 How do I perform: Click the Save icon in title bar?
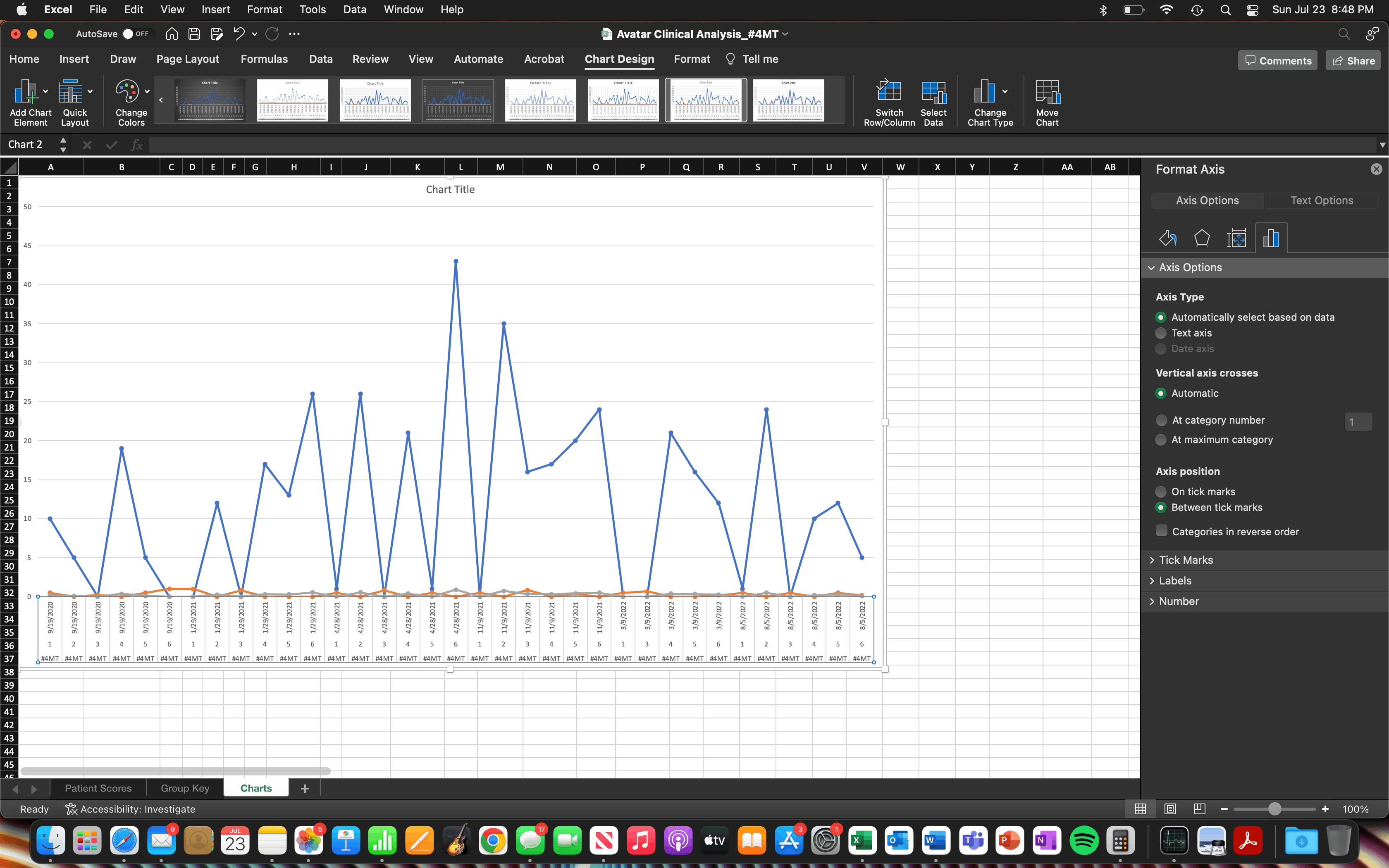(x=194, y=34)
